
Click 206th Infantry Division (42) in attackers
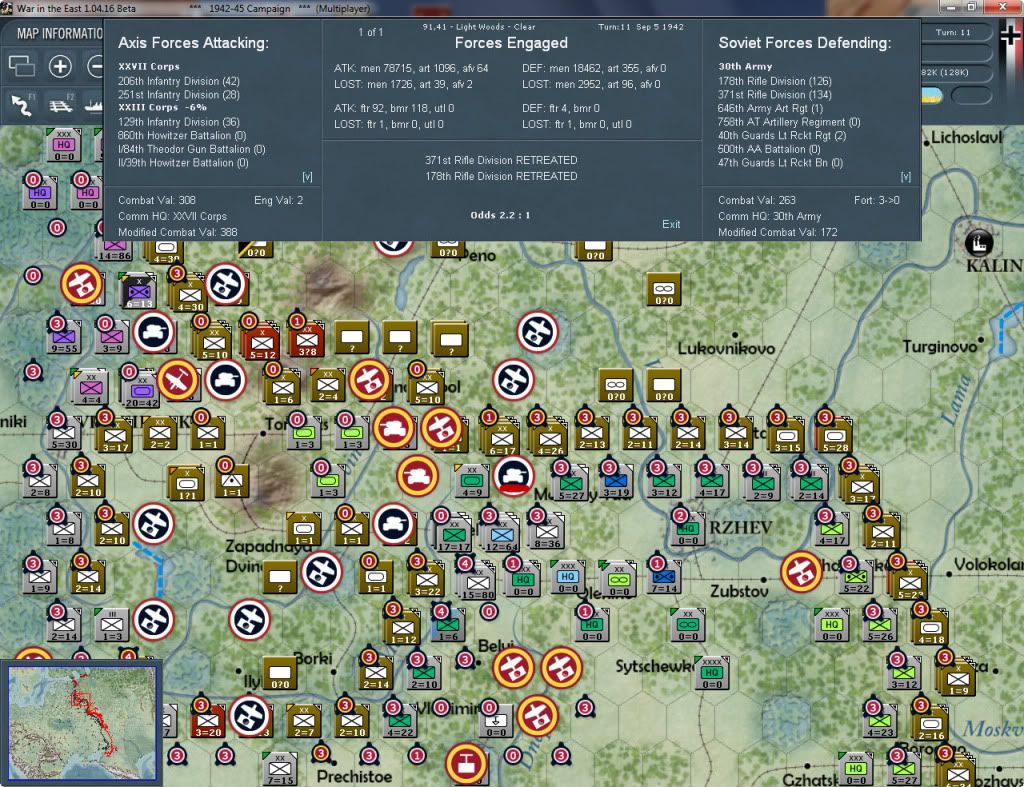point(178,81)
